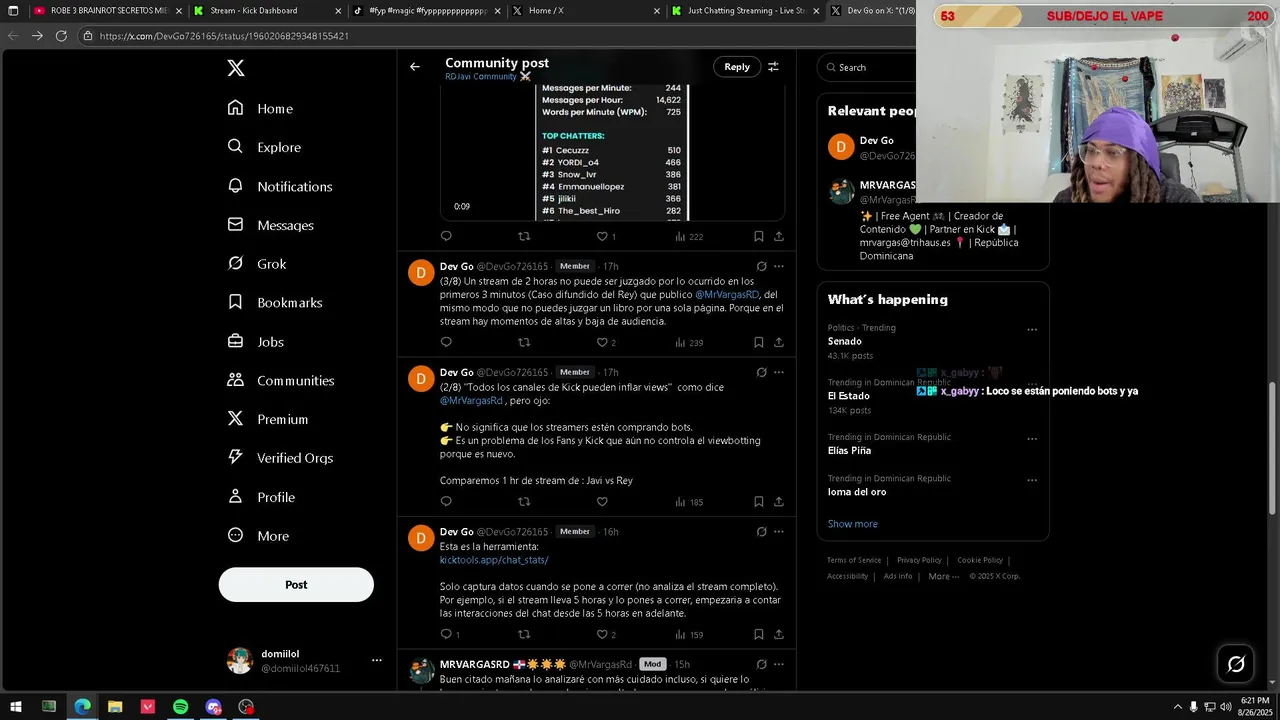This screenshot has width=1280, height=720.
Task: Bookmark the (2/8) post
Action: pos(758,502)
